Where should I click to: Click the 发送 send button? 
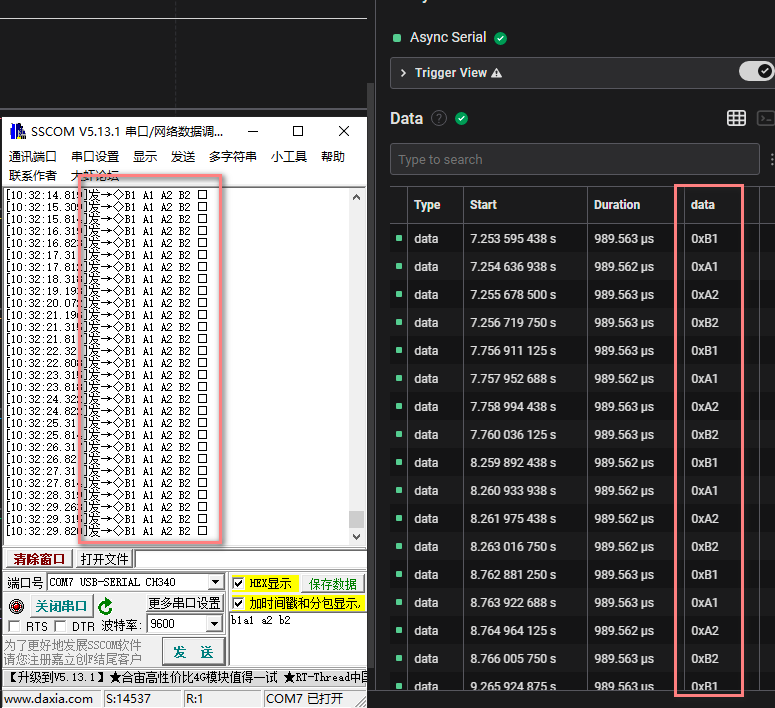coord(193,652)
